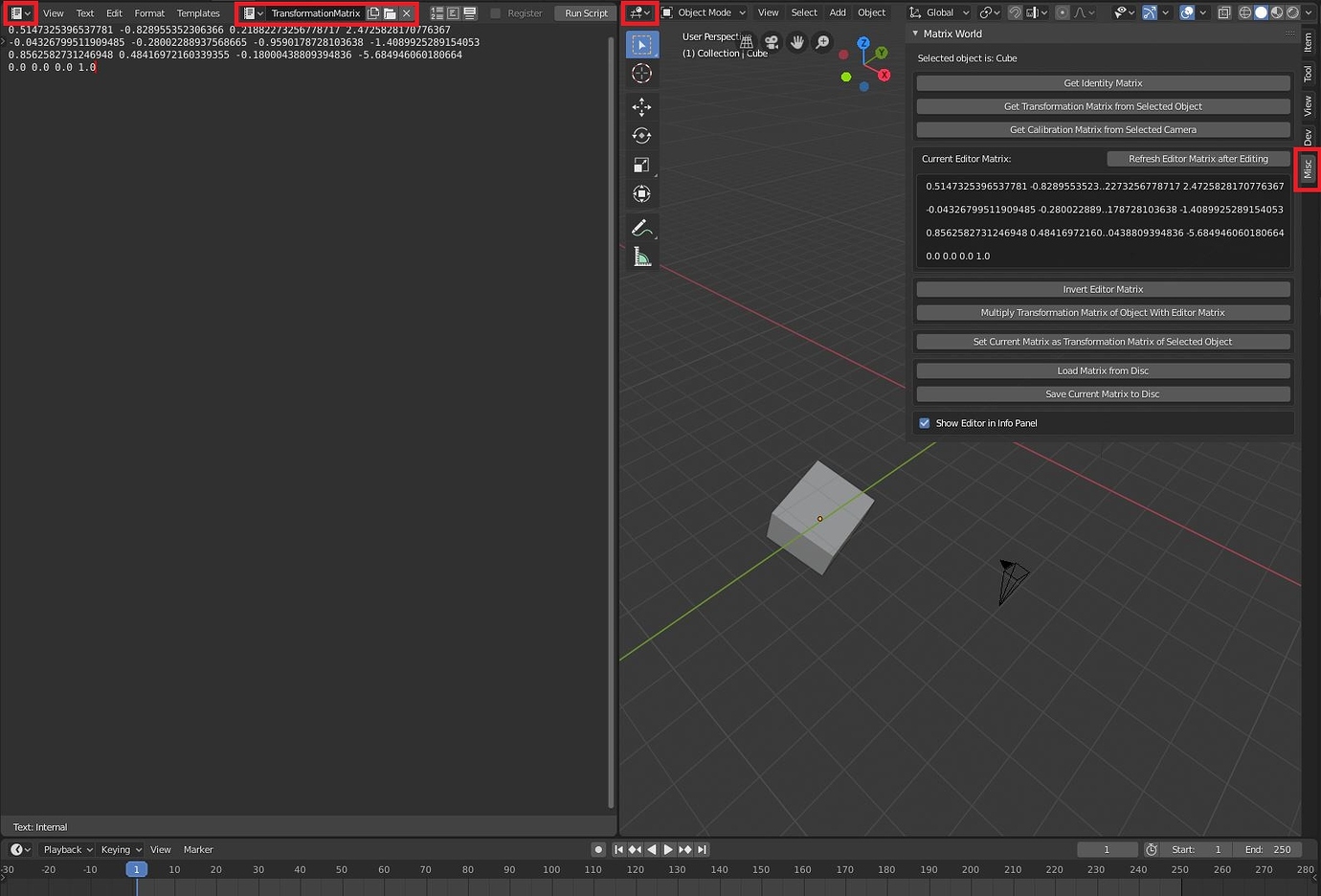Pick the Measure tool
This screenshot has width=1321, height=896.
pos(641,257)
